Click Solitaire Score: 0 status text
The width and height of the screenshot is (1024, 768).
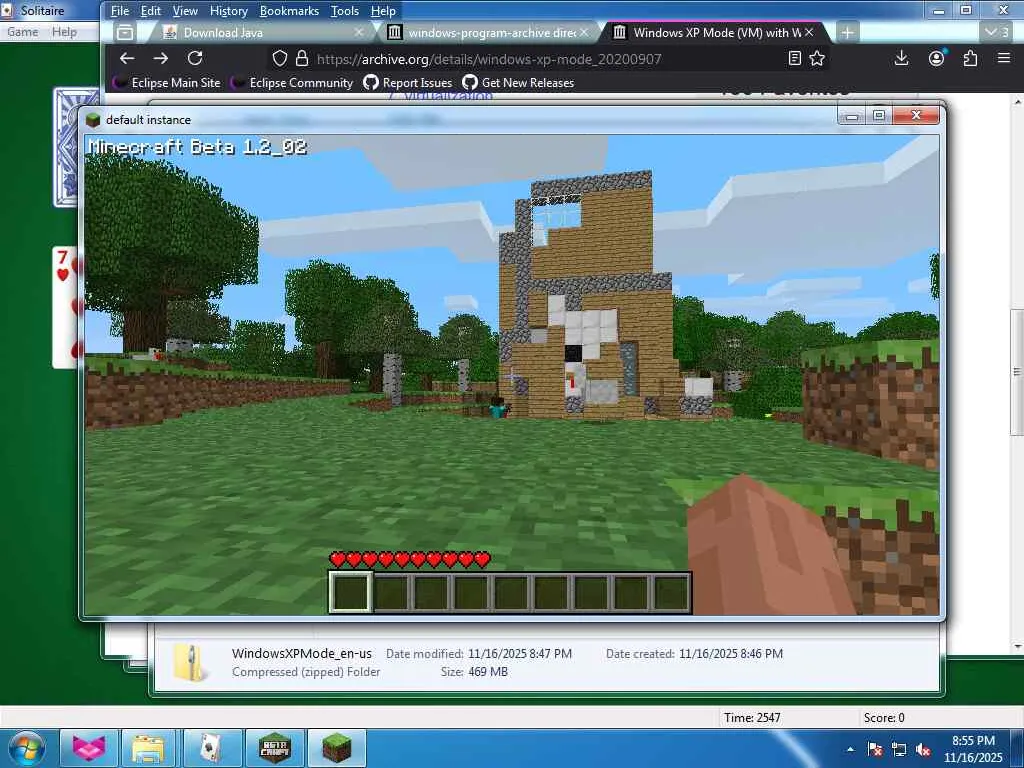[884, 717]
